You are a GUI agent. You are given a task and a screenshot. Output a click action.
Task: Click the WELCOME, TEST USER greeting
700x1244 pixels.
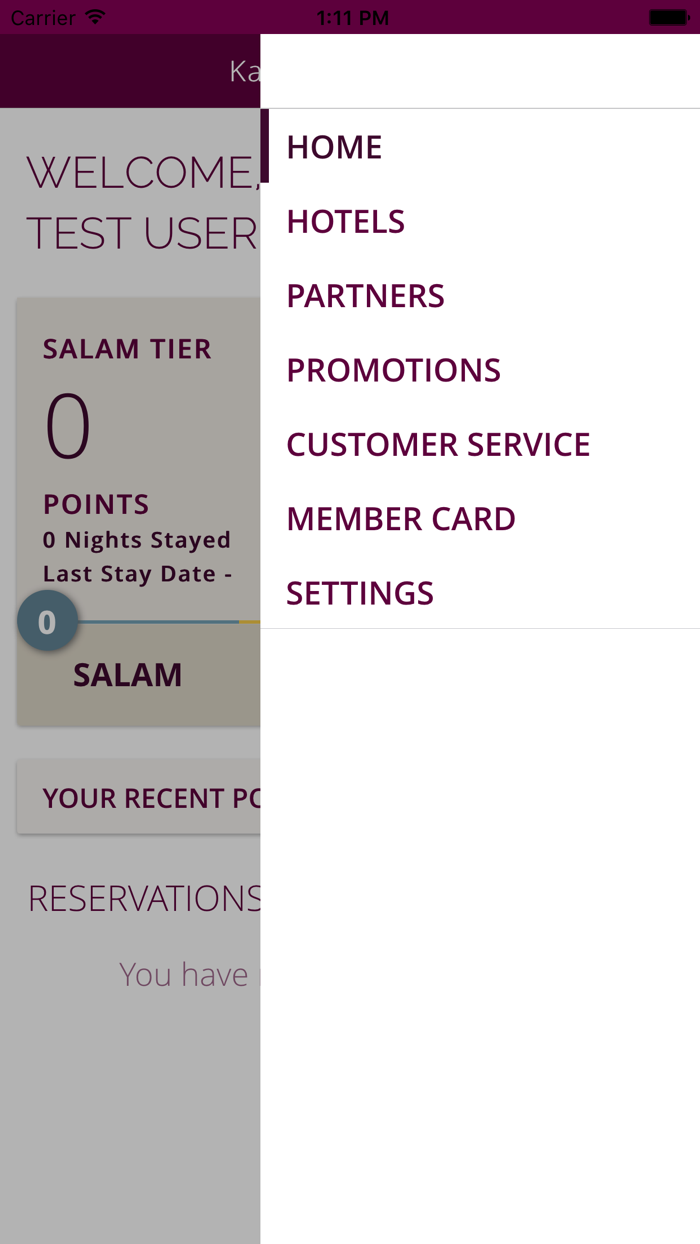[130, 200]
